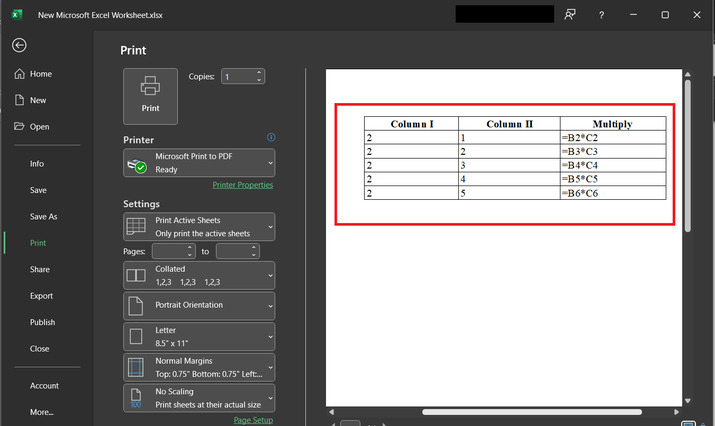Click the large Print button
715x426 pixels.
(x=150, y=96)
